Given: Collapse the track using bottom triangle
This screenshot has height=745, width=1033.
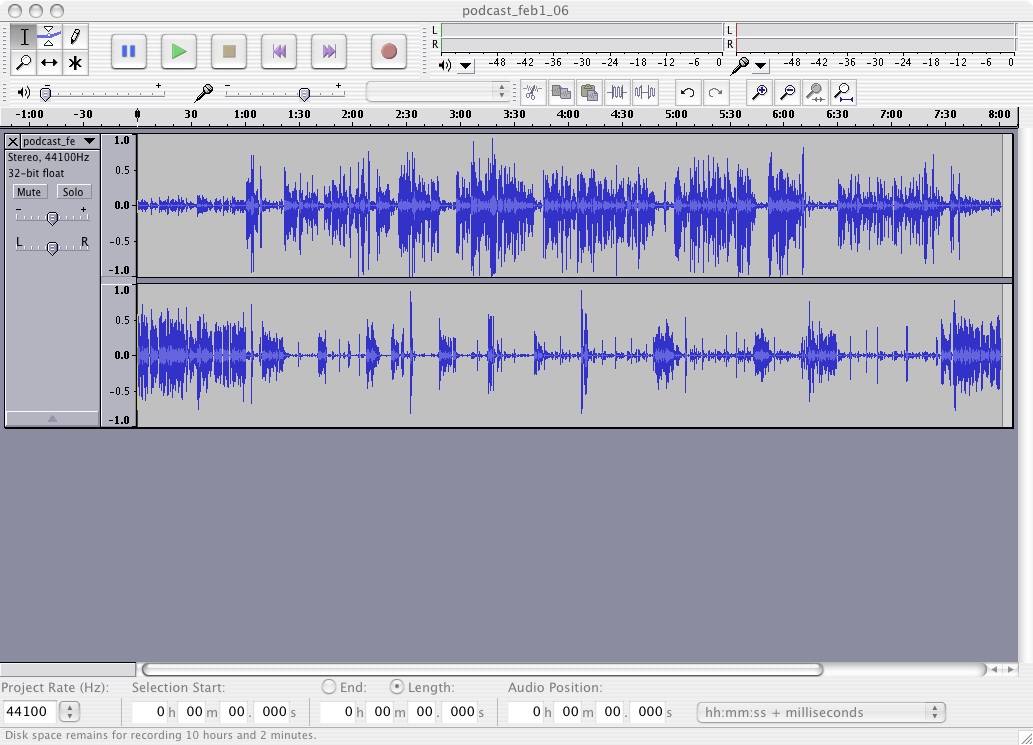Looking at the screenshot, I should (x=52, y=418).
